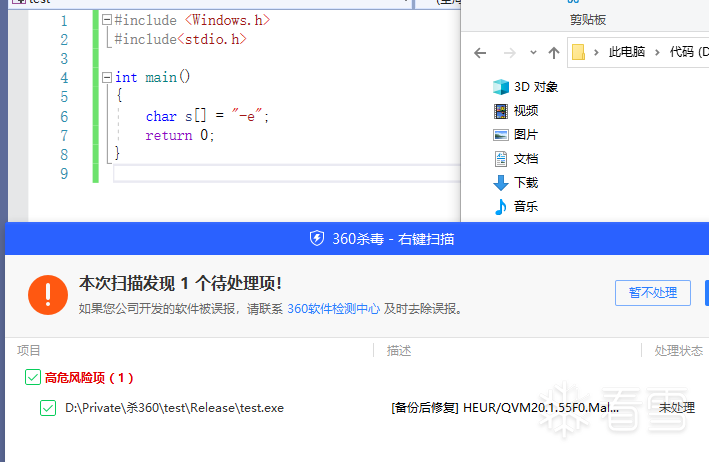Click the 高危风险项 ( 1 ) group label
This screenshot has height=462, width=709.
click(x=89, y=377)
